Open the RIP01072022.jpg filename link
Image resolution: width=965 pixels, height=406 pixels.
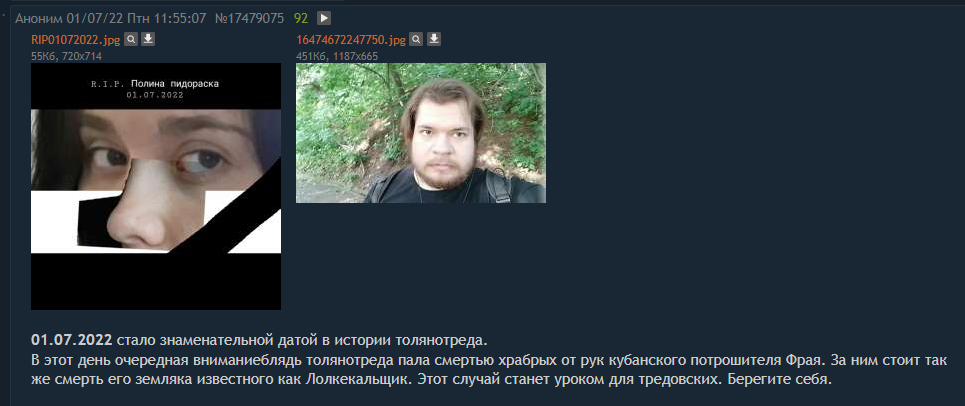coord(76,40)
